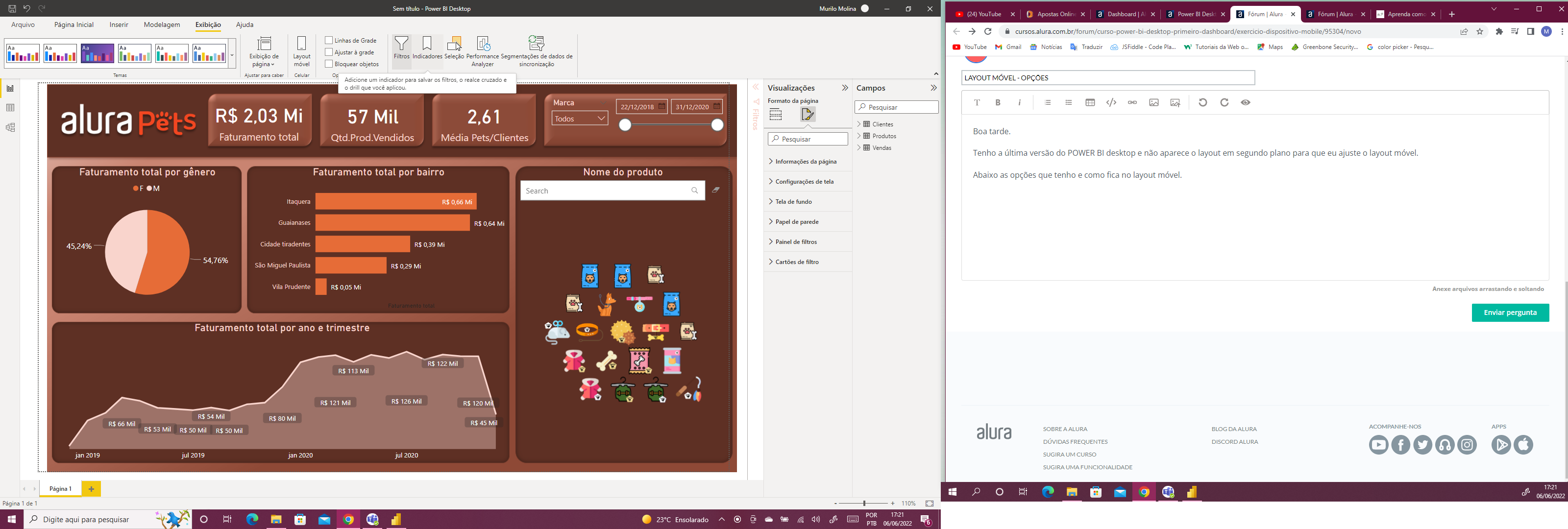Screen dimensions: 1568x529
Task: Enable Bloquear objetos checkbox
Action: point(329,64)
